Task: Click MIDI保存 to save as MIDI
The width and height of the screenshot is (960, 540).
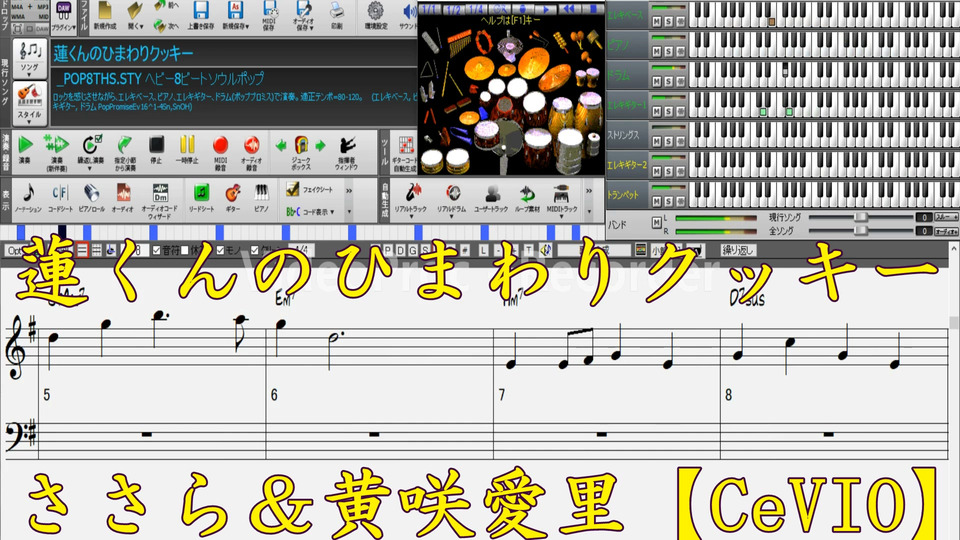Action: tap(269, 16)
